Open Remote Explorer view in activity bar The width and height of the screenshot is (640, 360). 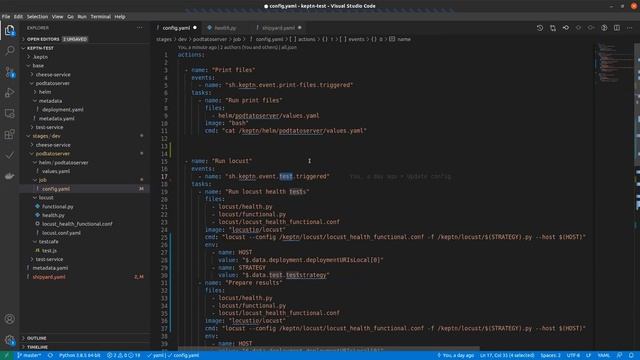click(x=9, y=114)
